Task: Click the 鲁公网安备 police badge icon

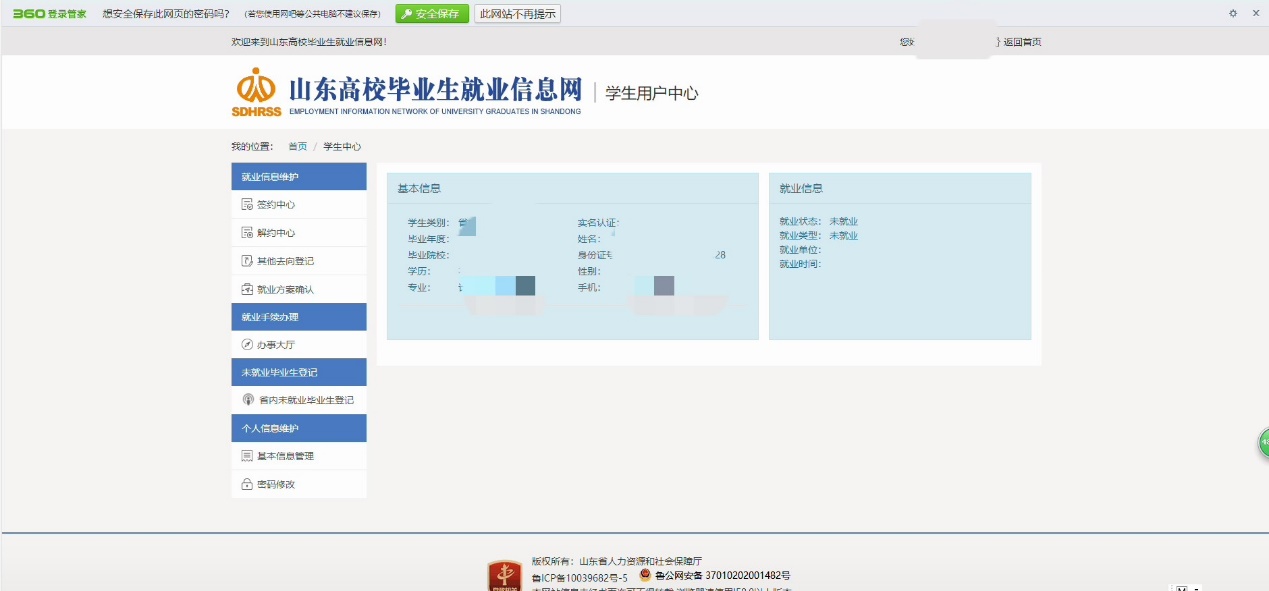Action: tap(645, 575)
